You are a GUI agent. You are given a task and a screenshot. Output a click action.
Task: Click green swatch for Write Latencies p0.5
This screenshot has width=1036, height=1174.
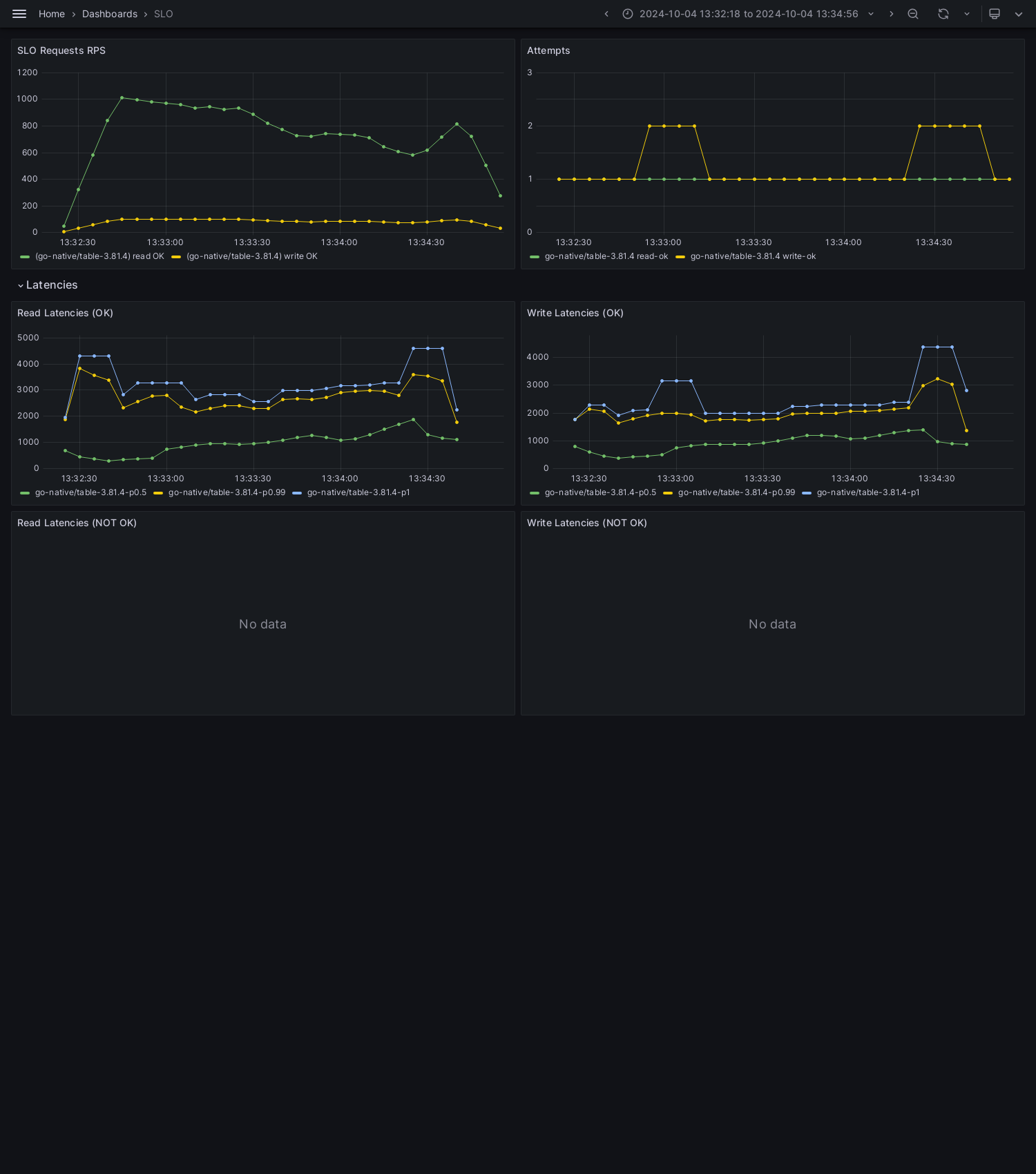click(x=535, y=493)
